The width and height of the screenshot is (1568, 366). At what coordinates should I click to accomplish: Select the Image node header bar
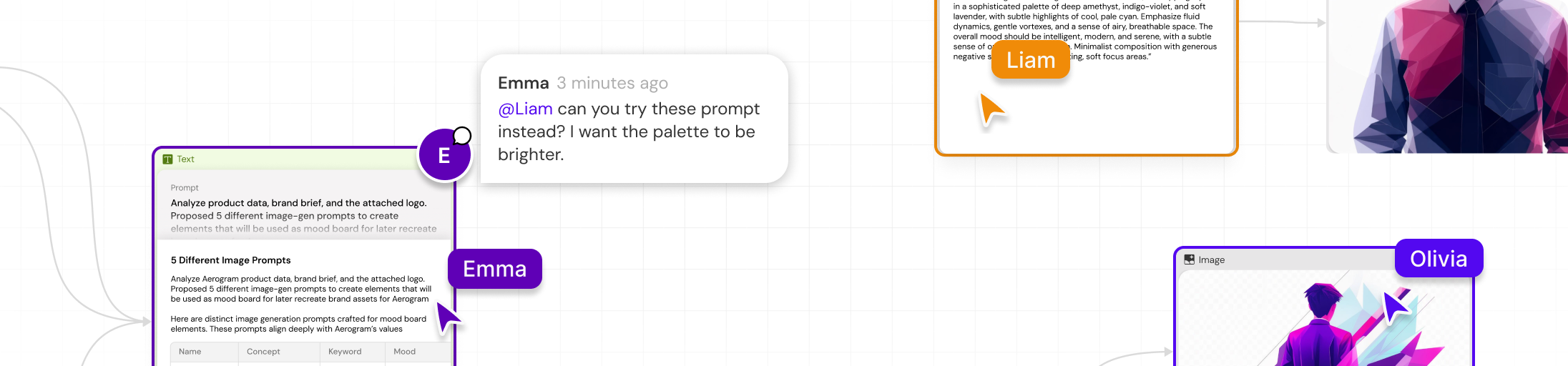coord(1288,260)
